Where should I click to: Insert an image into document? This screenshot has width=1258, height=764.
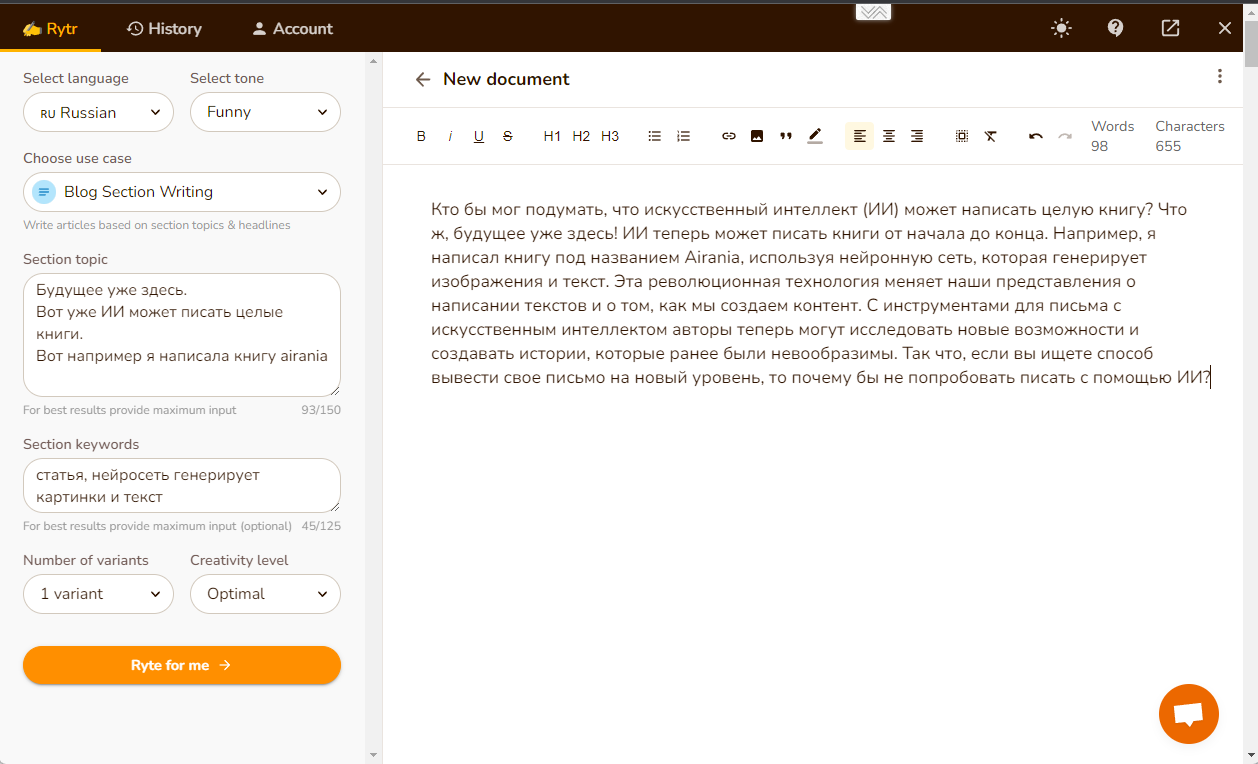click(x=757, y=136)
